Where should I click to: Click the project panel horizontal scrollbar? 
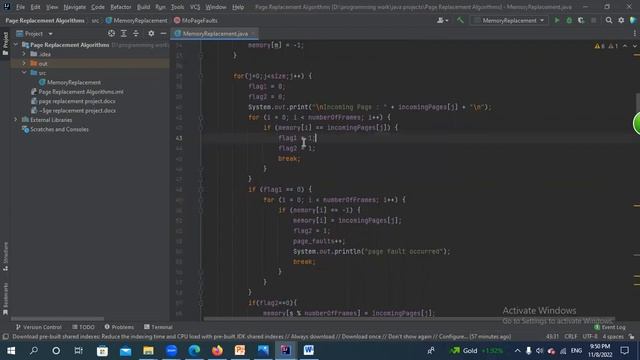(x=57, y=318)
